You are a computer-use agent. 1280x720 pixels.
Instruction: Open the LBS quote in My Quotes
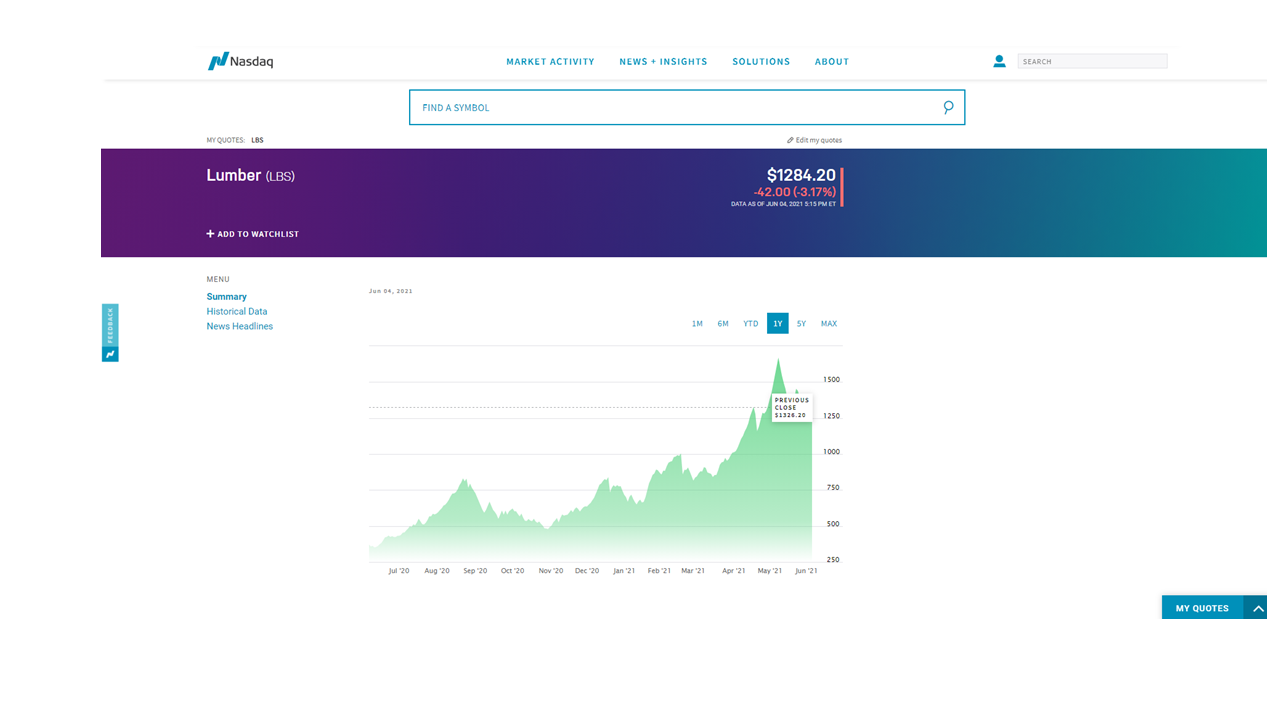[x=257, y=140]
